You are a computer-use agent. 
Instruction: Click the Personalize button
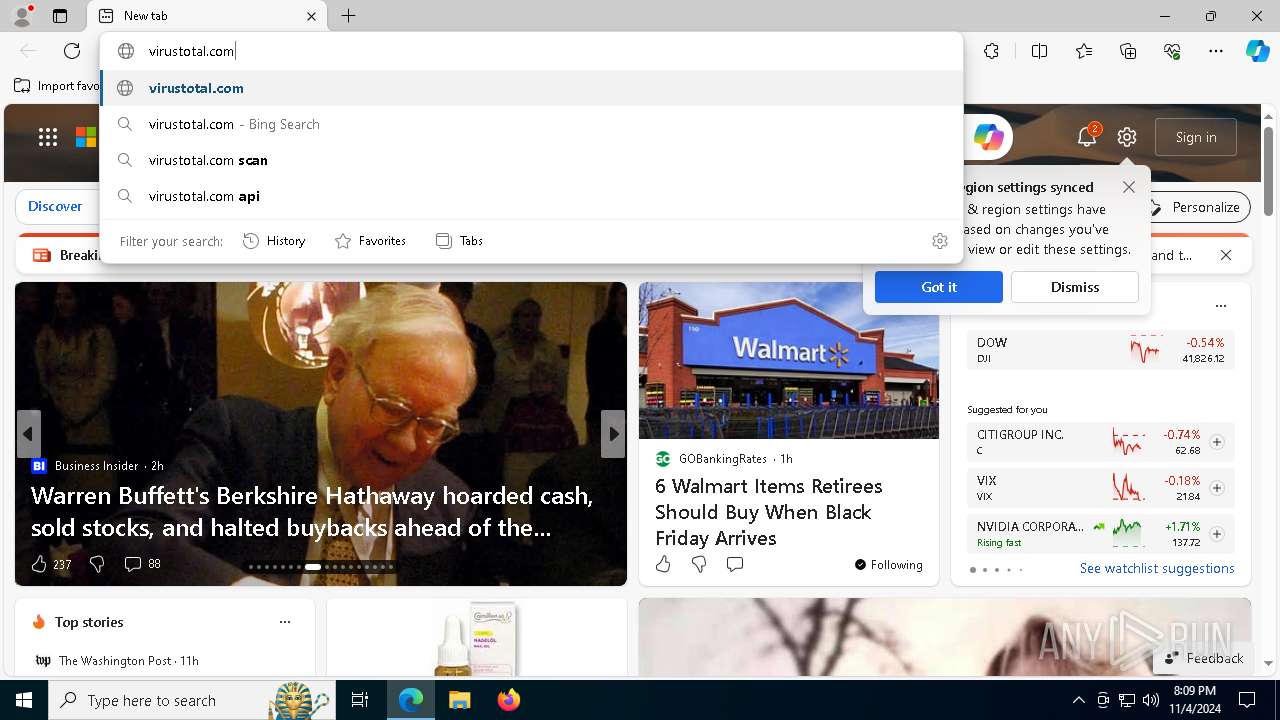1197,207
